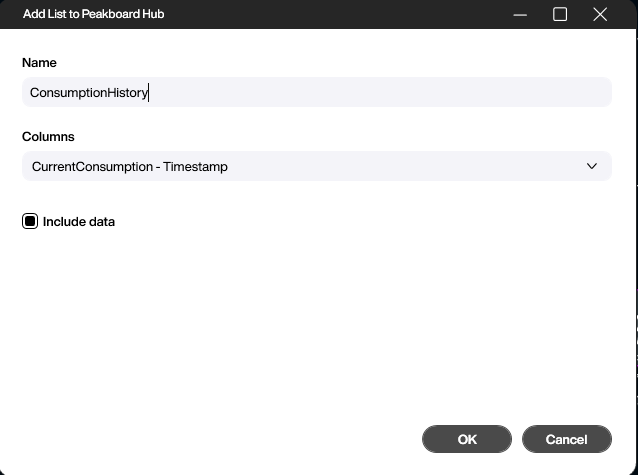
Task: Click the Columns label
Action: coord(48,137)
